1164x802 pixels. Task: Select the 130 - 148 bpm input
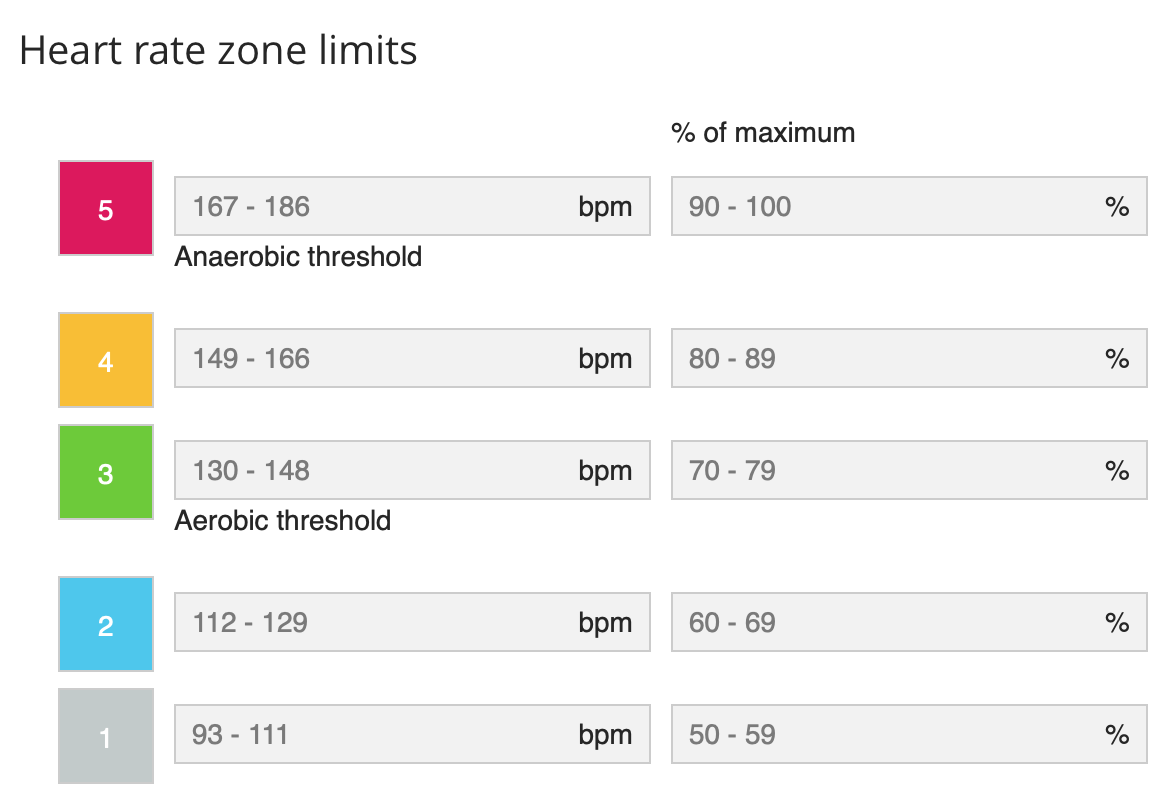click(x=380, y=471)
